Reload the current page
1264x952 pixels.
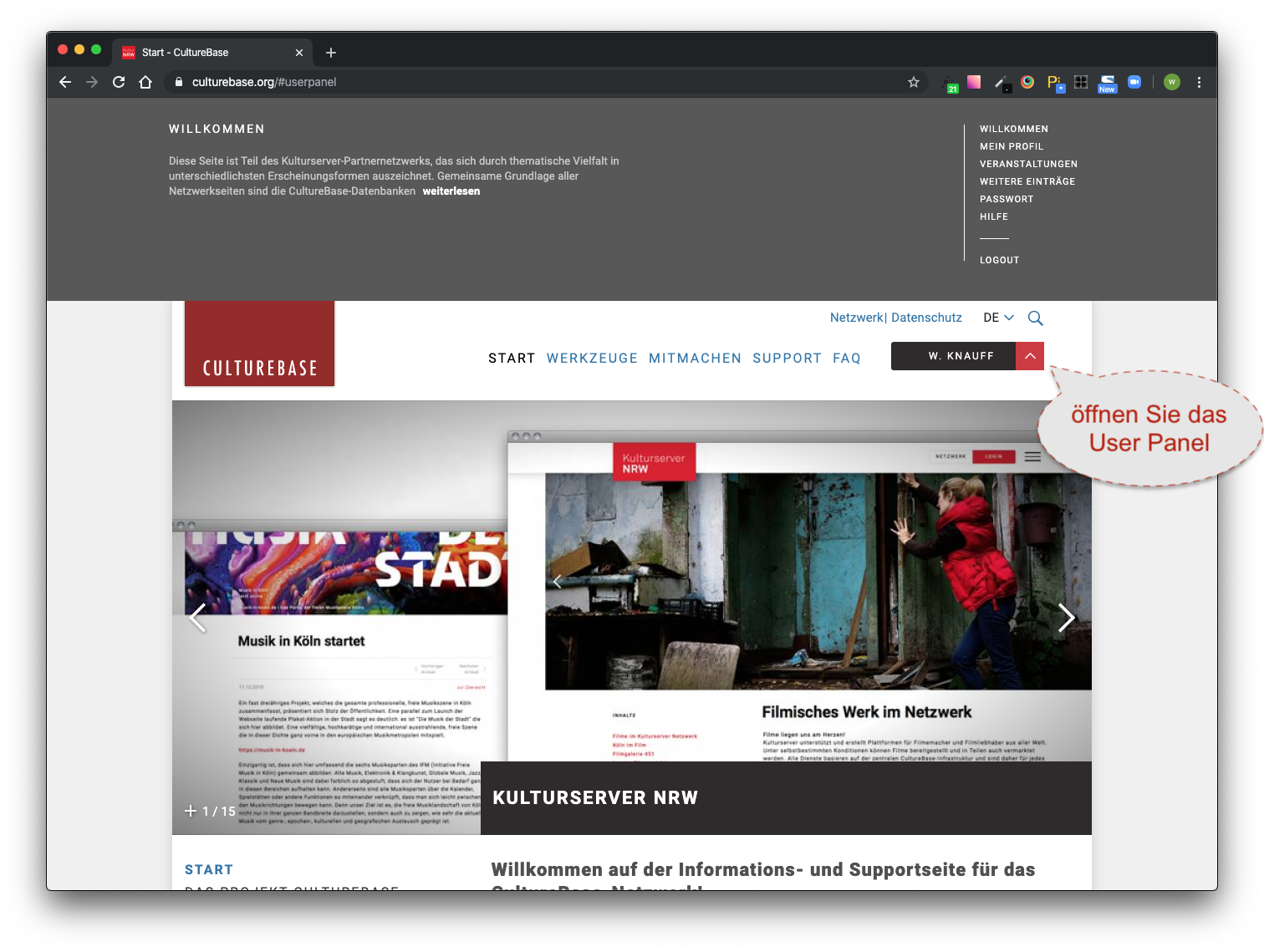click(x=119, y=82)
